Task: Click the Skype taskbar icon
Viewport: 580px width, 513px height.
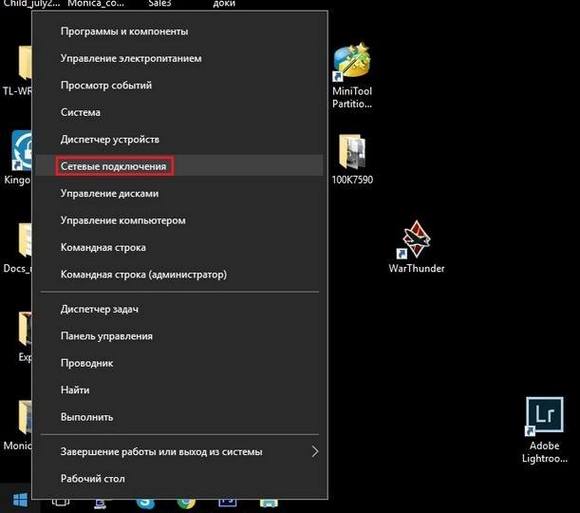Action: click(145, 503)
